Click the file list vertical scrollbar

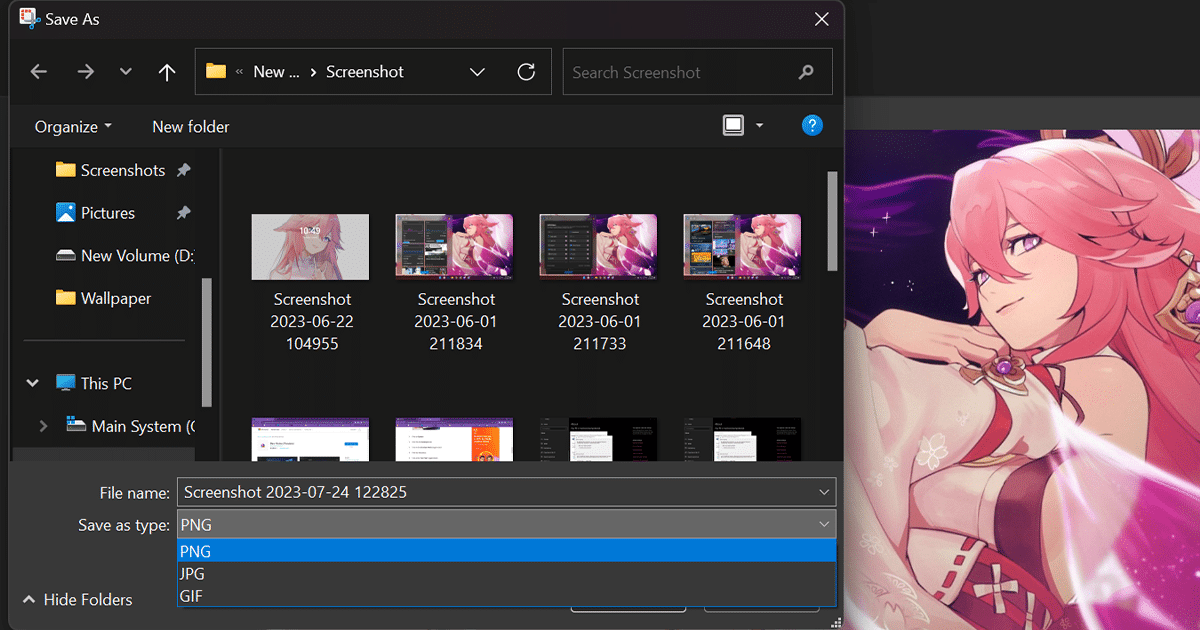point(832,220)
